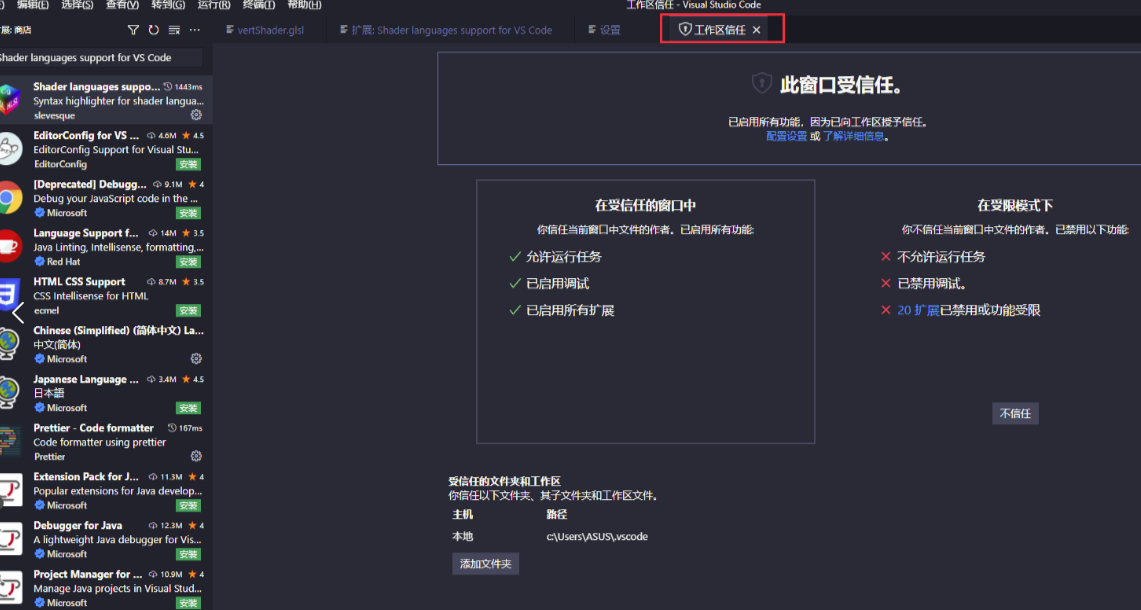Open the 查看(V) menu
1141x610 pixels.
click(x=122, y=5)
